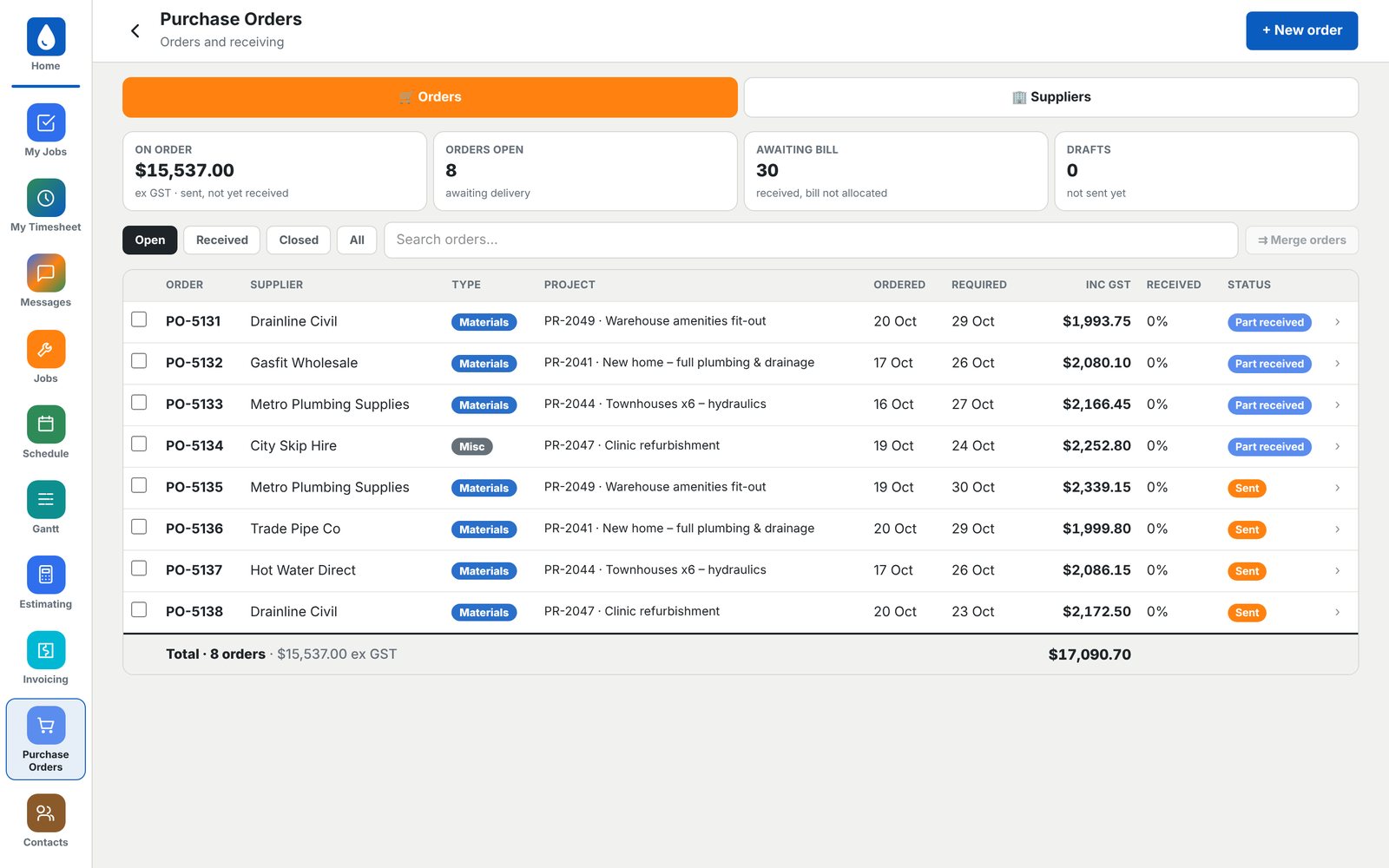This screenshot has height=868, width=1389.
Task: Click order number PO-5137
Action: pos(194,570)
